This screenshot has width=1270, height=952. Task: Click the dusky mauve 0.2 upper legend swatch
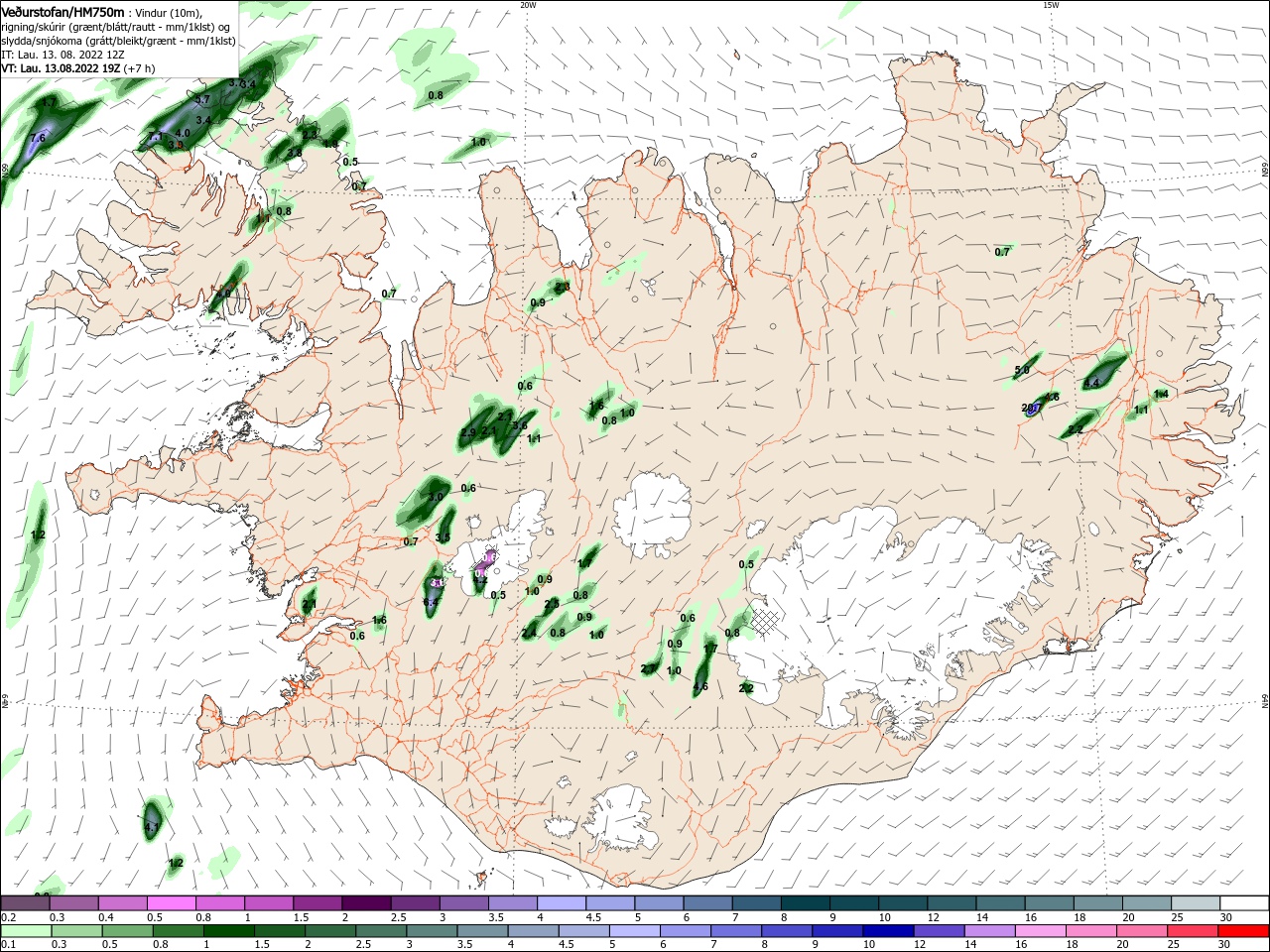(x=25, y=903)
